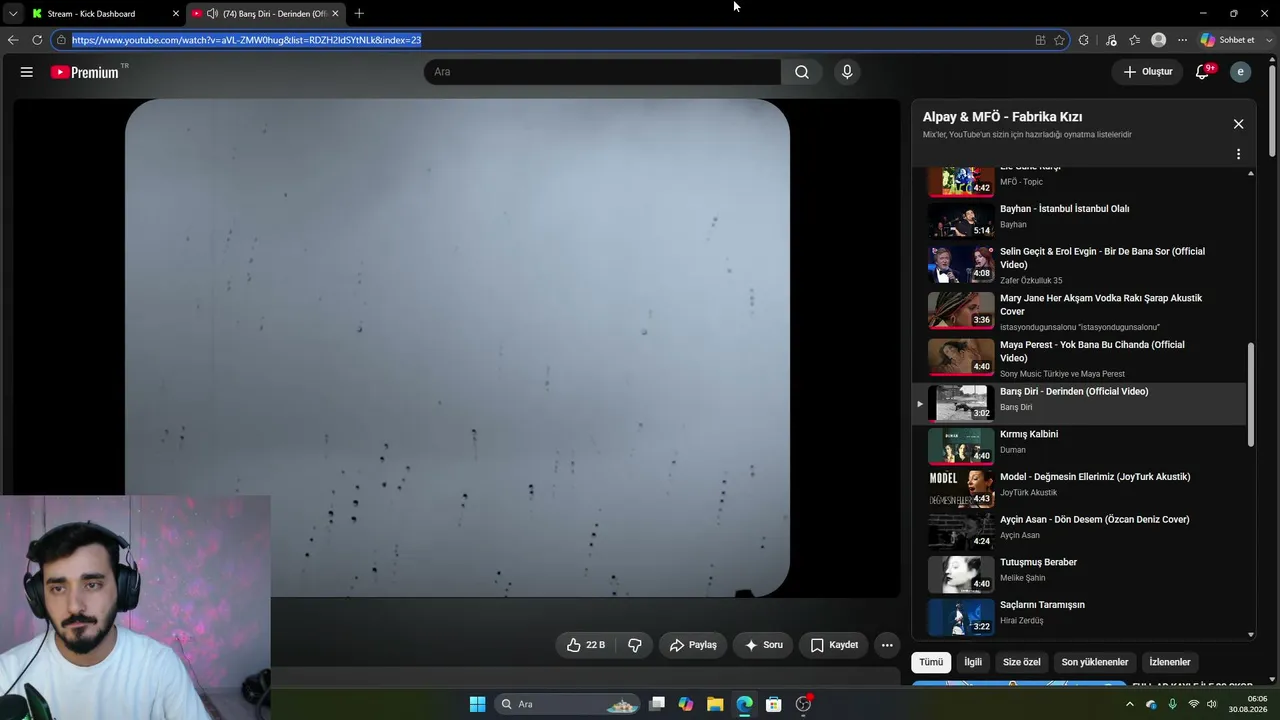This screenshot has height=720, width=1280.
Task: Add this page to favorites star
Action: coord(1059,40)
